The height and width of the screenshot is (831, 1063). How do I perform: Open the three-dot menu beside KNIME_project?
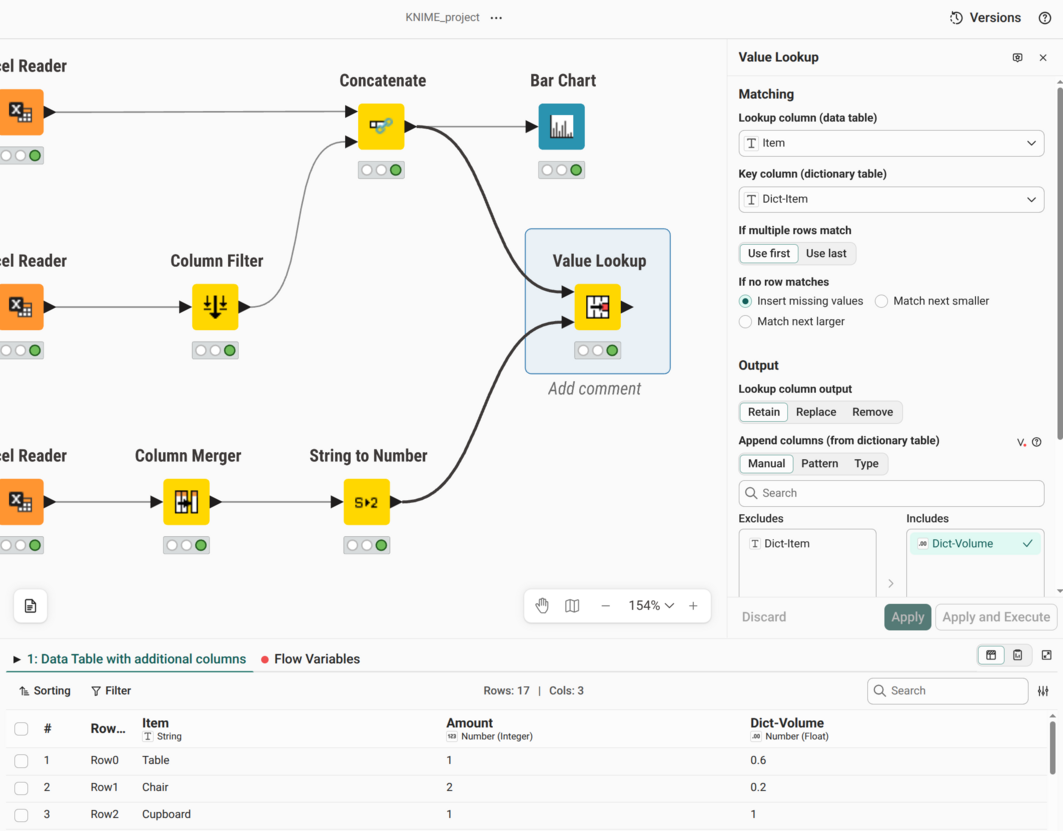click(x=496, y=18)
